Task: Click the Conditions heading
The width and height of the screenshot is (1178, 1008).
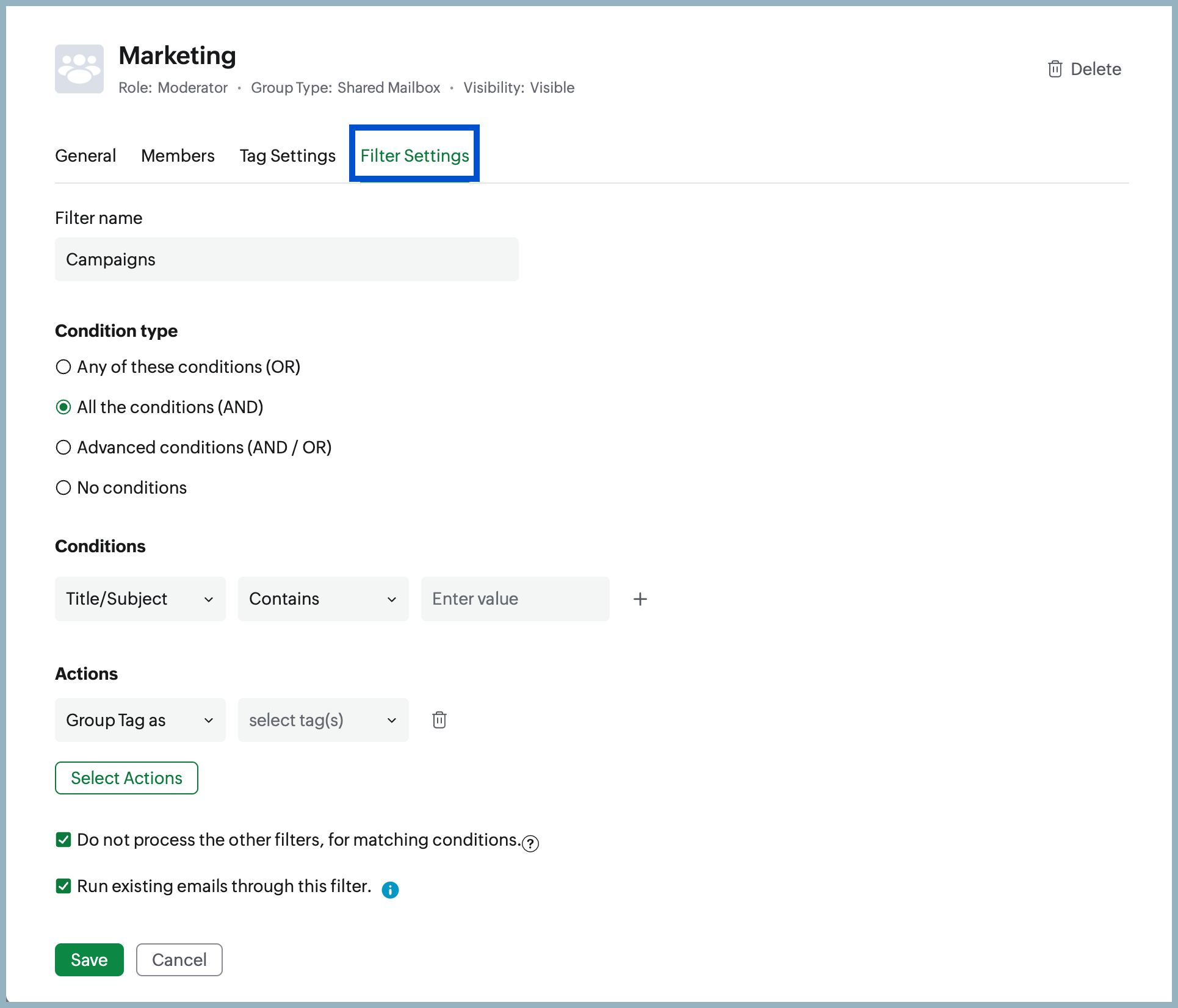Action: pos(100,546)
